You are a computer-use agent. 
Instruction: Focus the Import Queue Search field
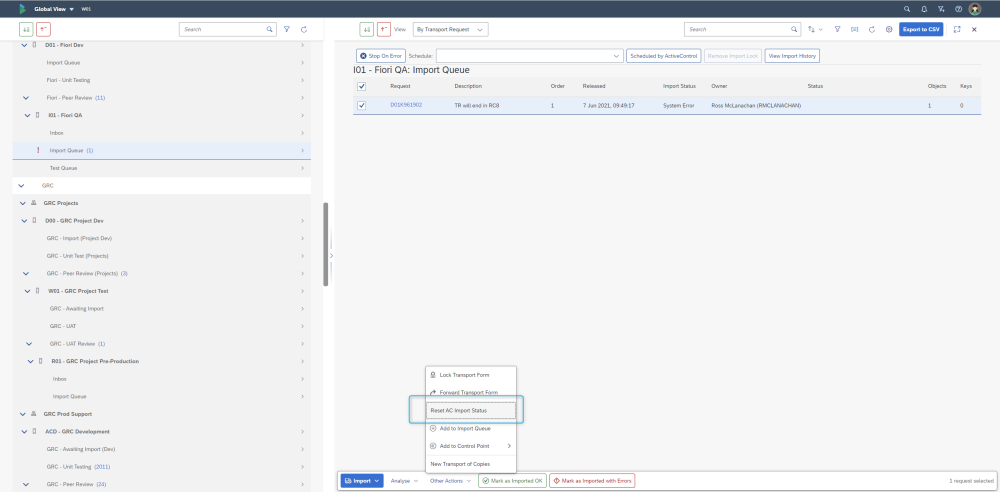click(x=737, y=29)
